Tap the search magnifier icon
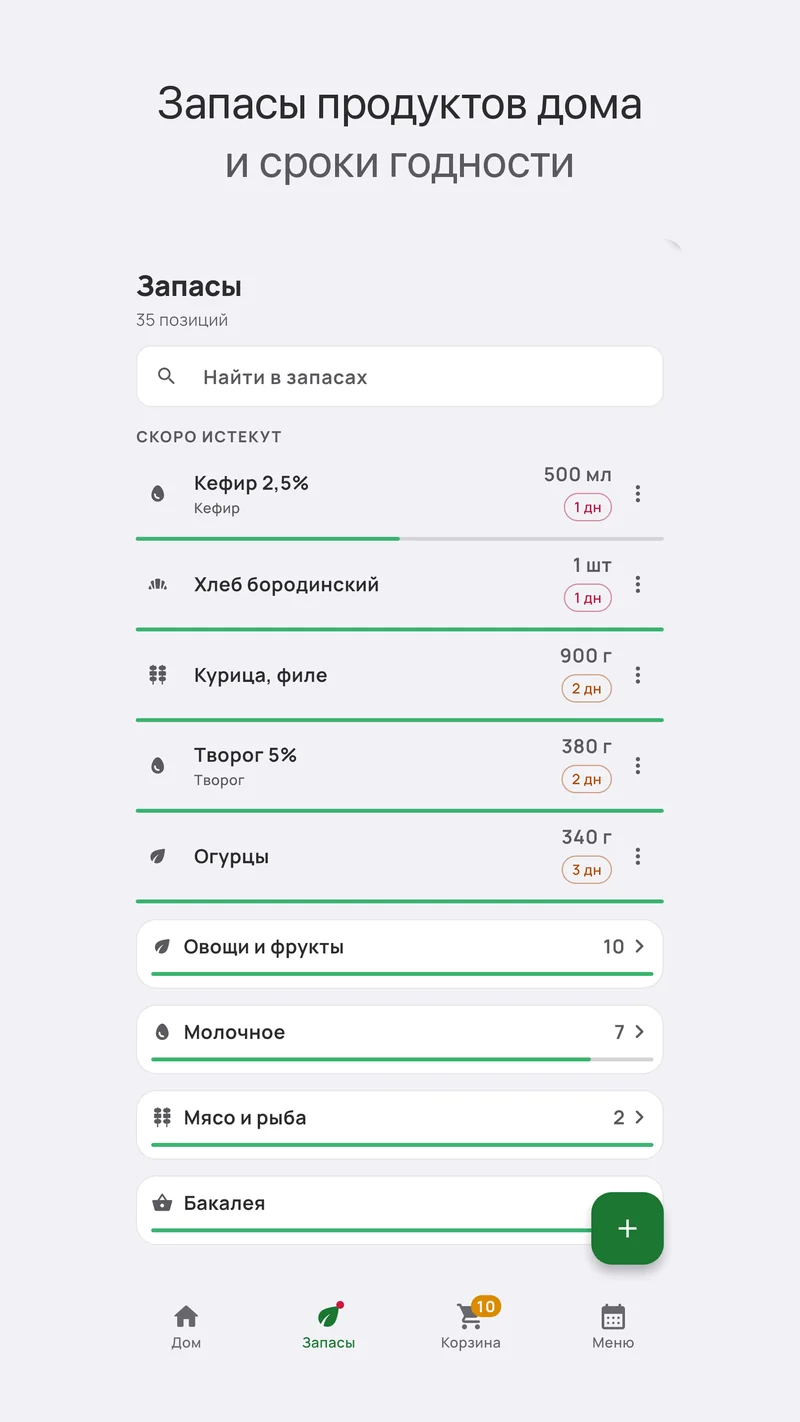Viewport: 800px width, 1422px height. click(167, 377)
